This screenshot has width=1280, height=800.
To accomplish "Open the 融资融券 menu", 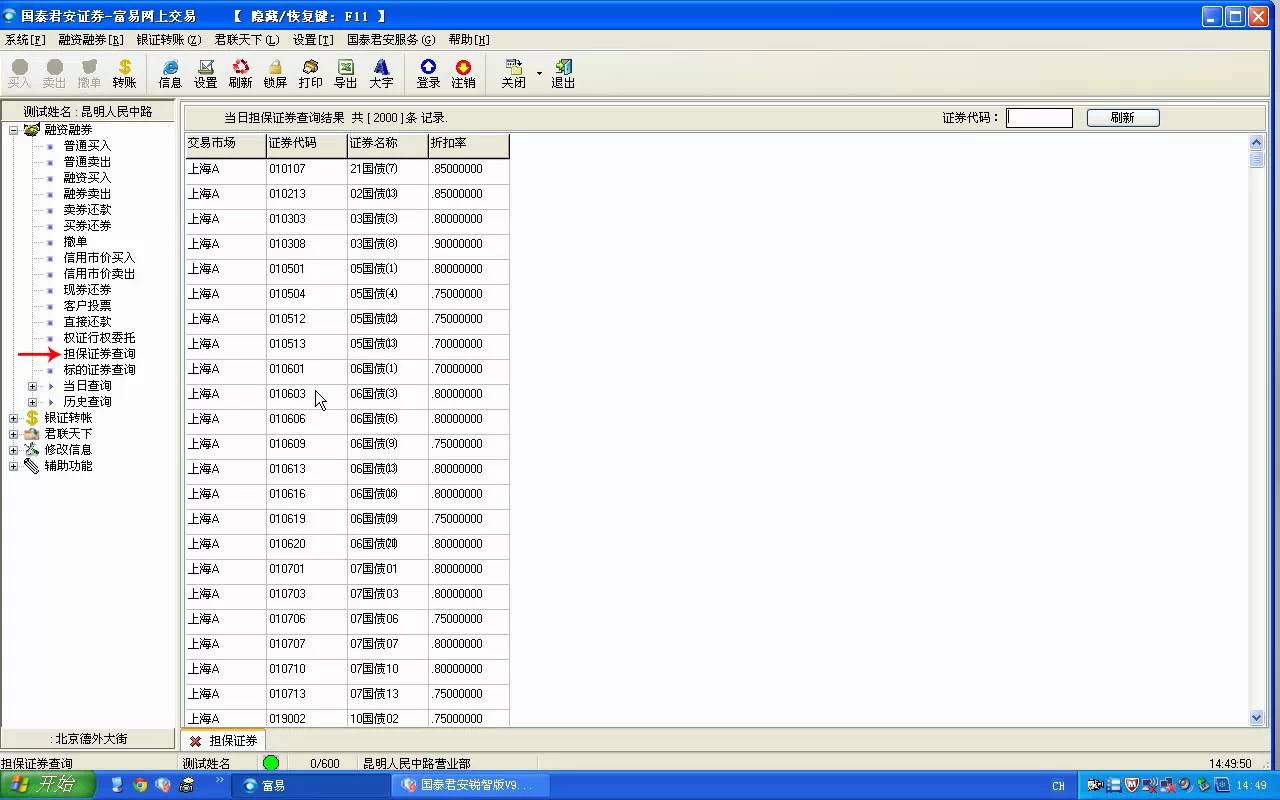I will 91,40.
